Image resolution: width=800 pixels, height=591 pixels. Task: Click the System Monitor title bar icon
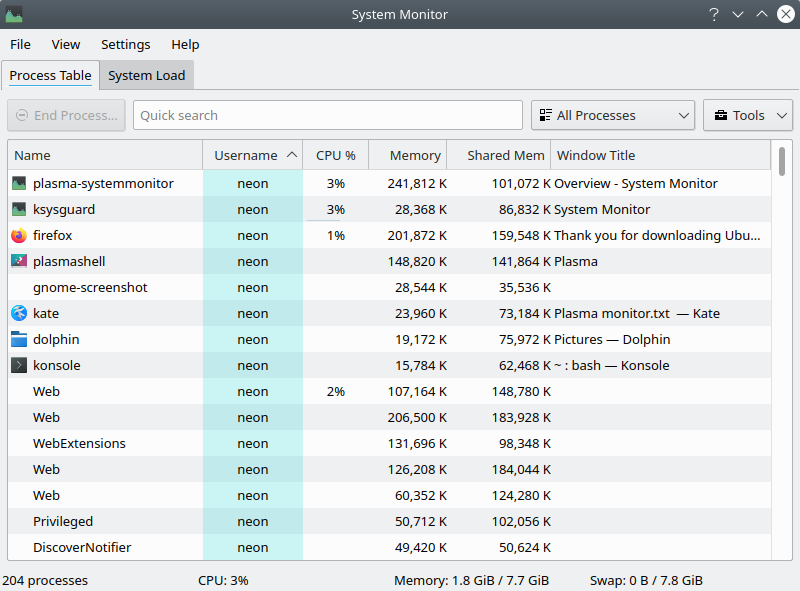point(14,14)
